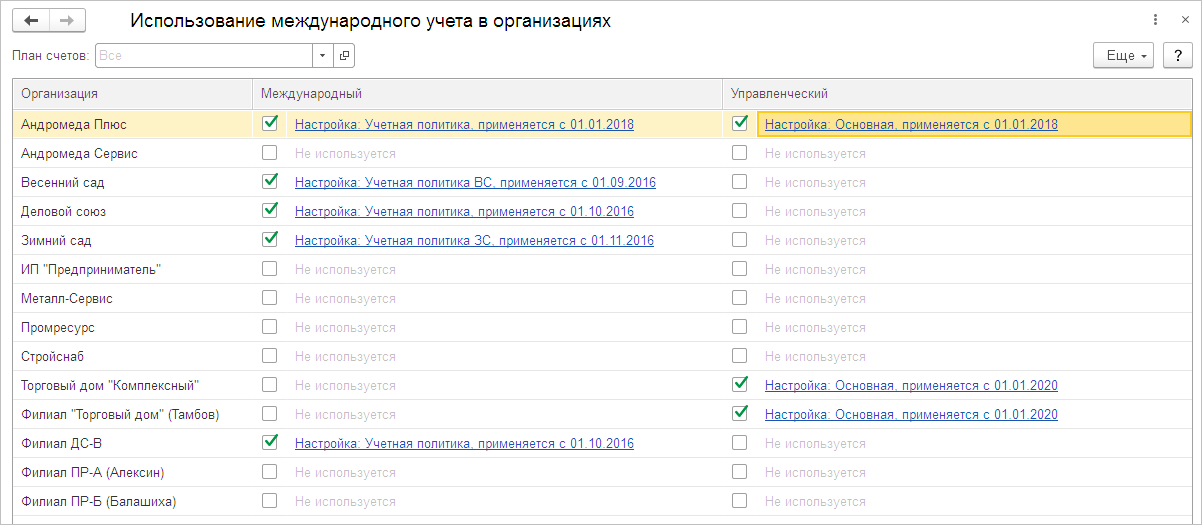Click the Организация column header
The width and height of the screenshot is (1202, 525).
pos(130,93)
